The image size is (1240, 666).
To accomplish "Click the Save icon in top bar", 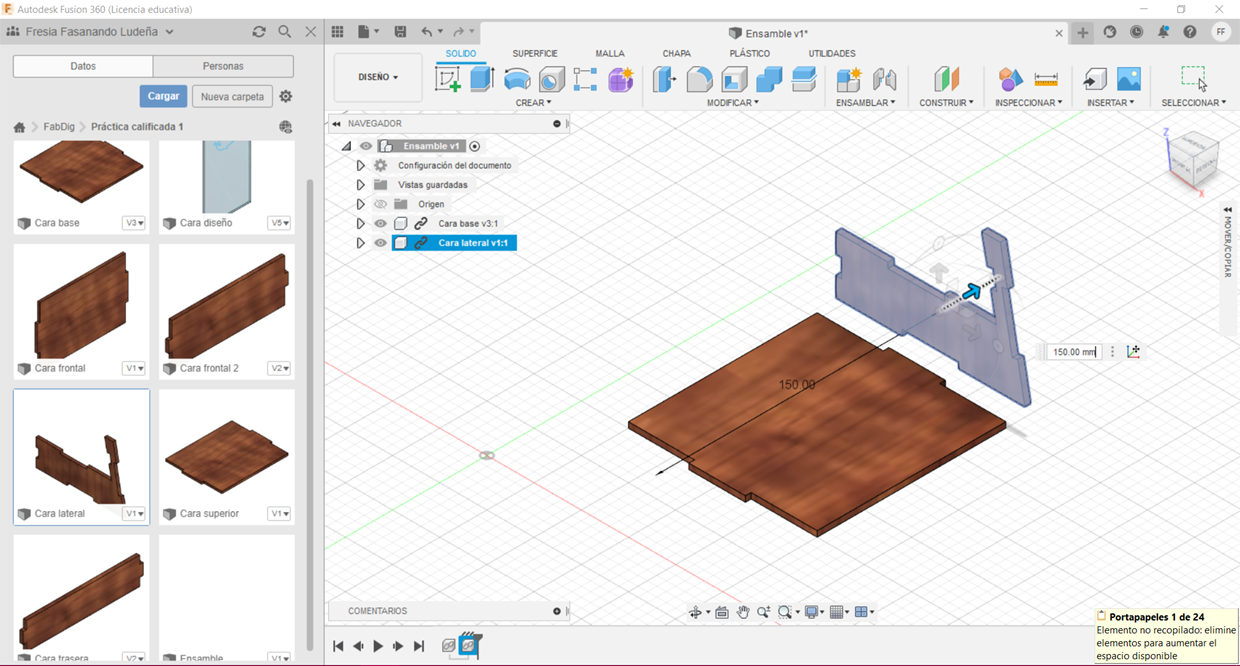I will point(400,32).
